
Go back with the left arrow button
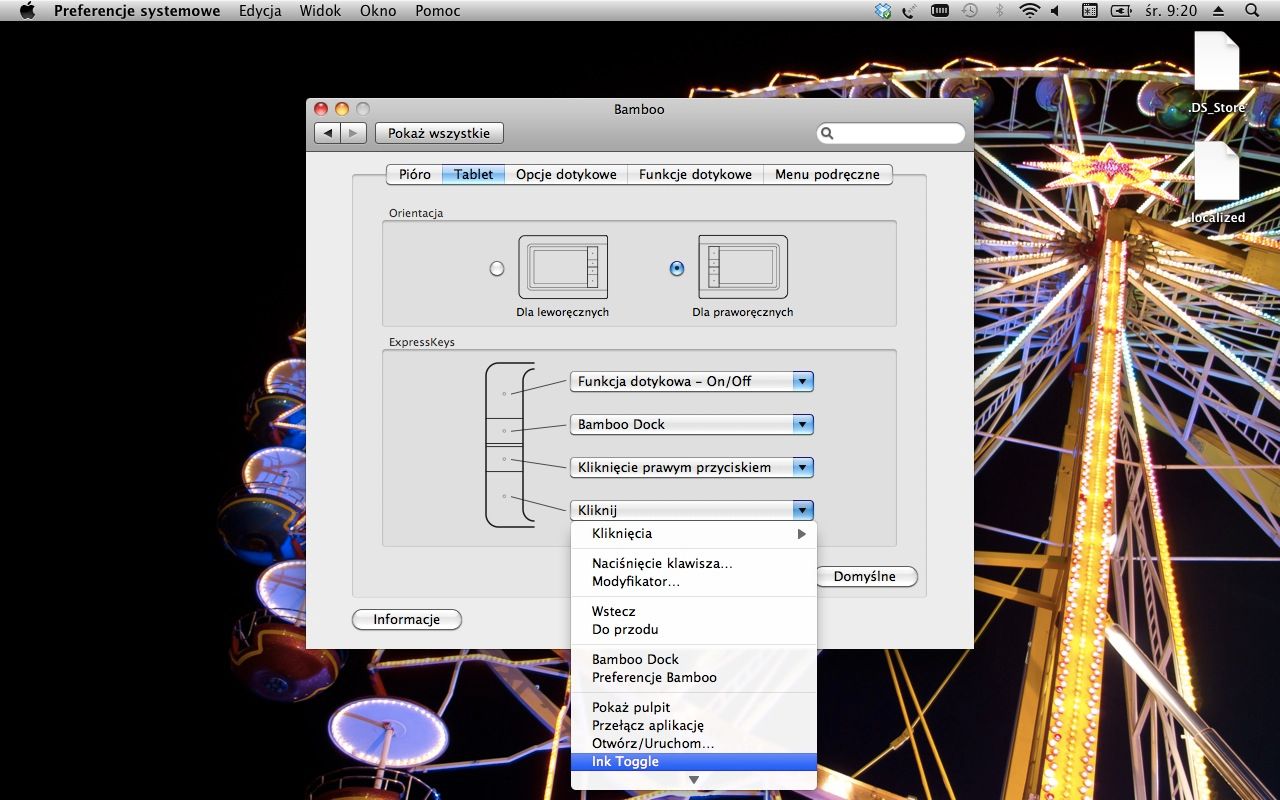(328, 133)
